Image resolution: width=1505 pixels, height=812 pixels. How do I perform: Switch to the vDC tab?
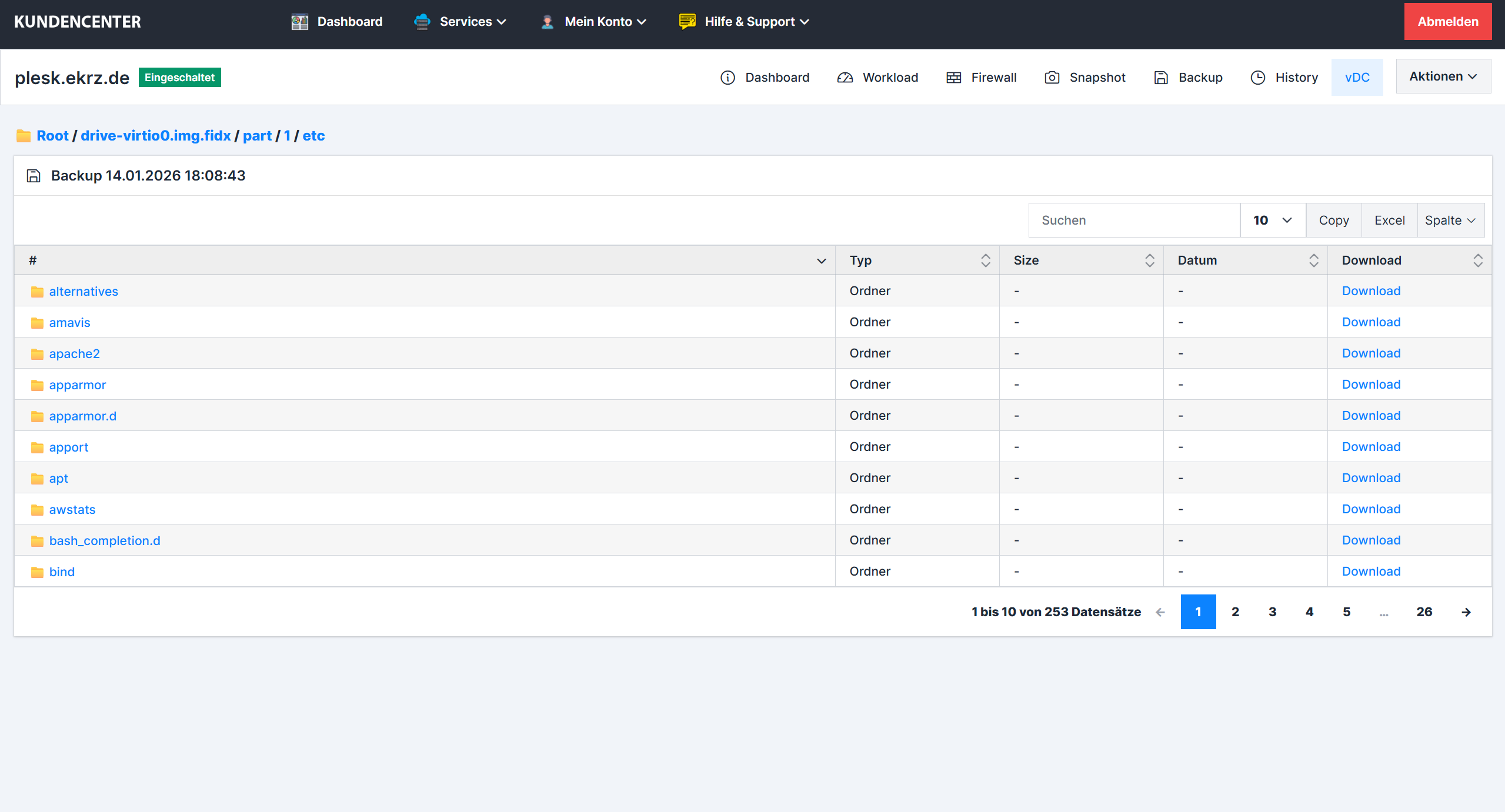(x=1357, y=78)
